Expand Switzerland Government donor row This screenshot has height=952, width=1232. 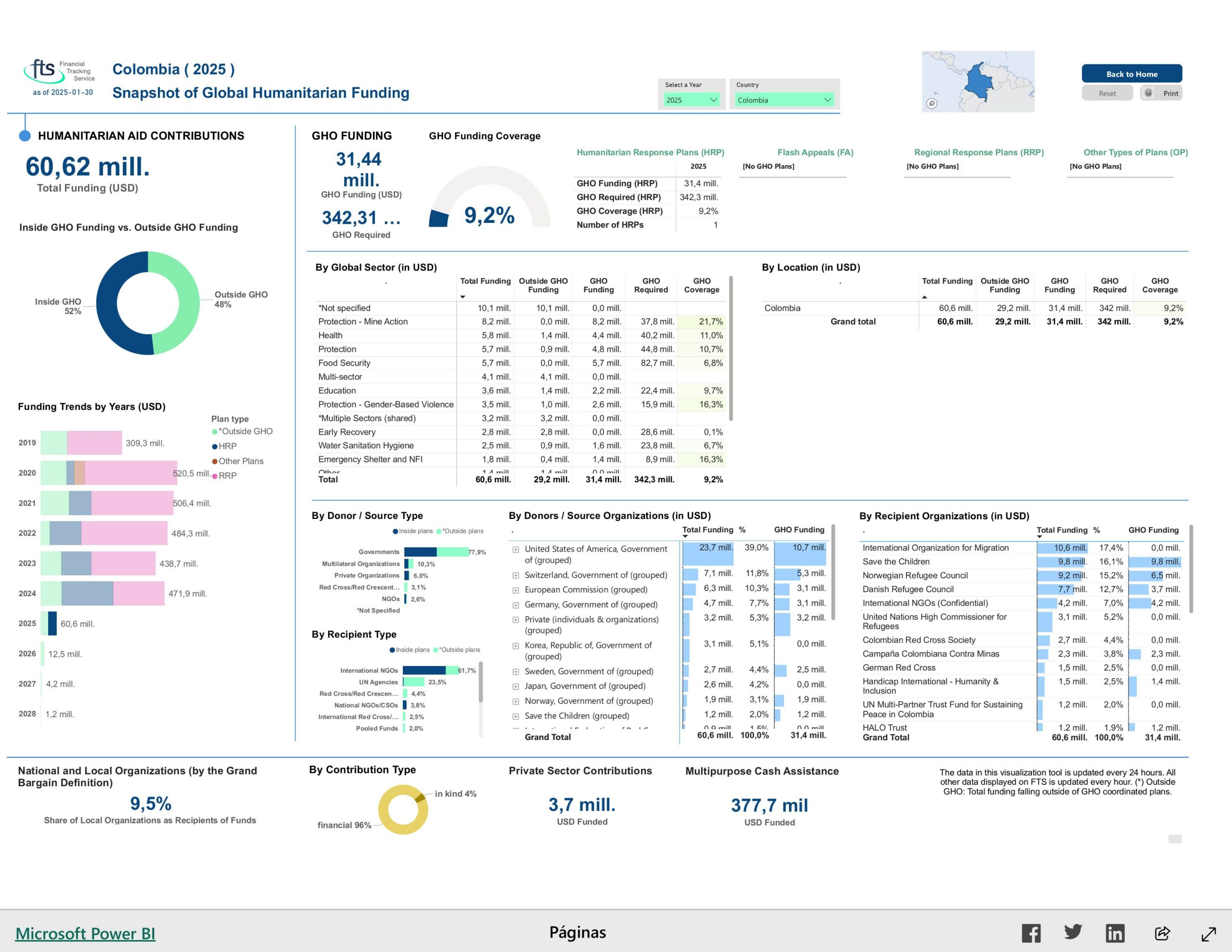(515, 576)
